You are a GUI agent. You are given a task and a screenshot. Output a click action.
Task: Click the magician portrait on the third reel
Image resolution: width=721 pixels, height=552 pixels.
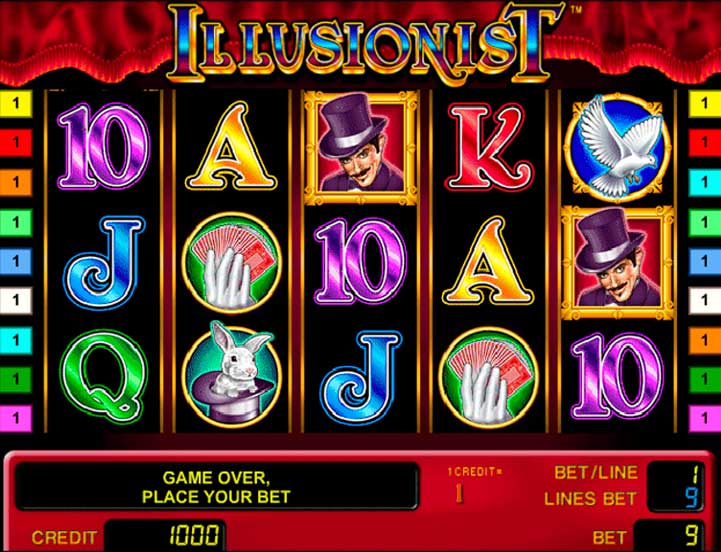(x=361, y=148)
